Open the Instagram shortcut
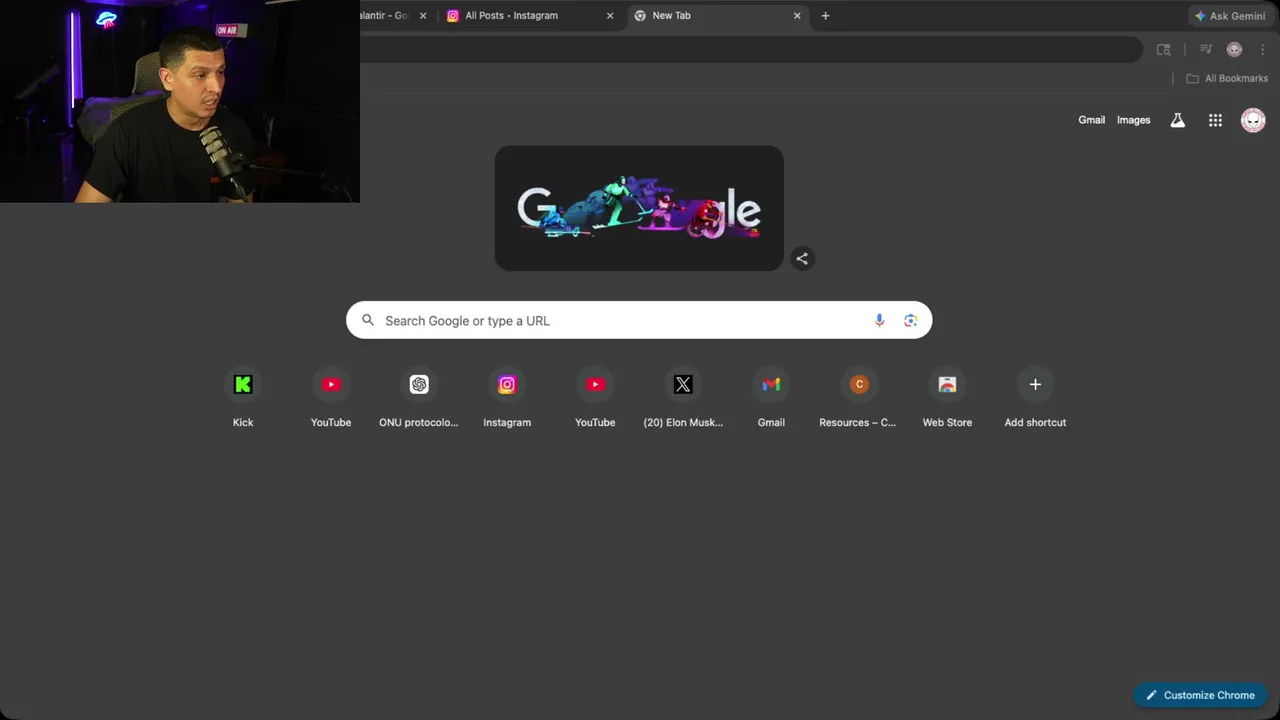Screen dimensions: 1280x720 (507, 397)
